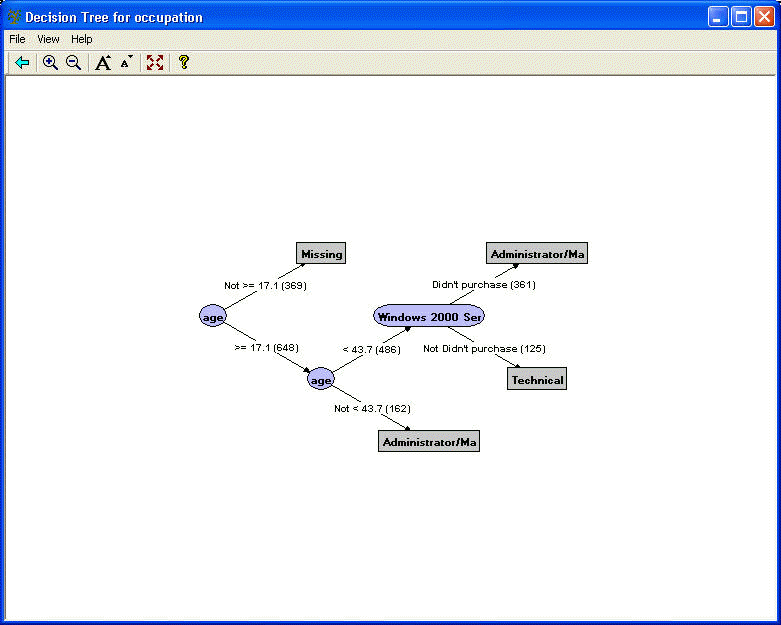Open help with question mark icon
Viewport: 781px width, 625px height.
(183, 63)
